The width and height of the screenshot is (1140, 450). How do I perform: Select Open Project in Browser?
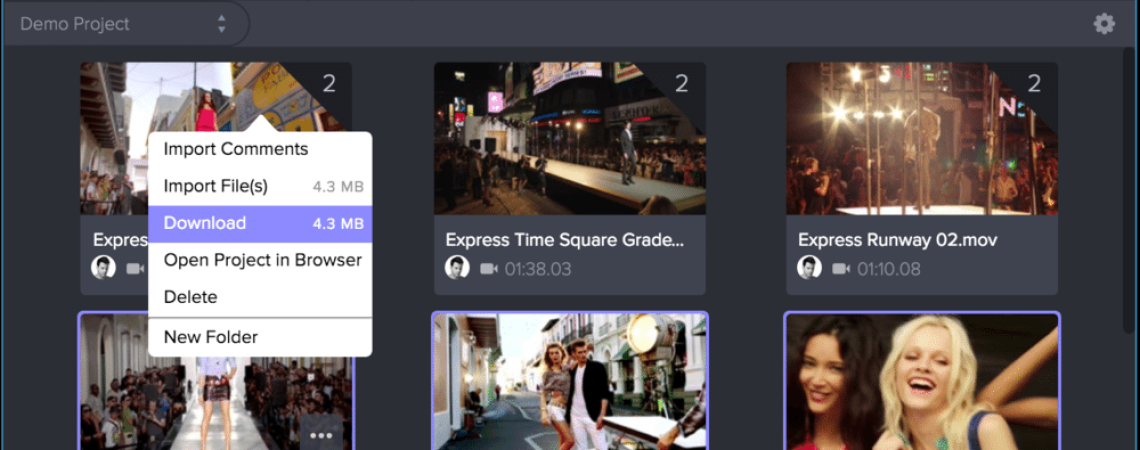260,260
